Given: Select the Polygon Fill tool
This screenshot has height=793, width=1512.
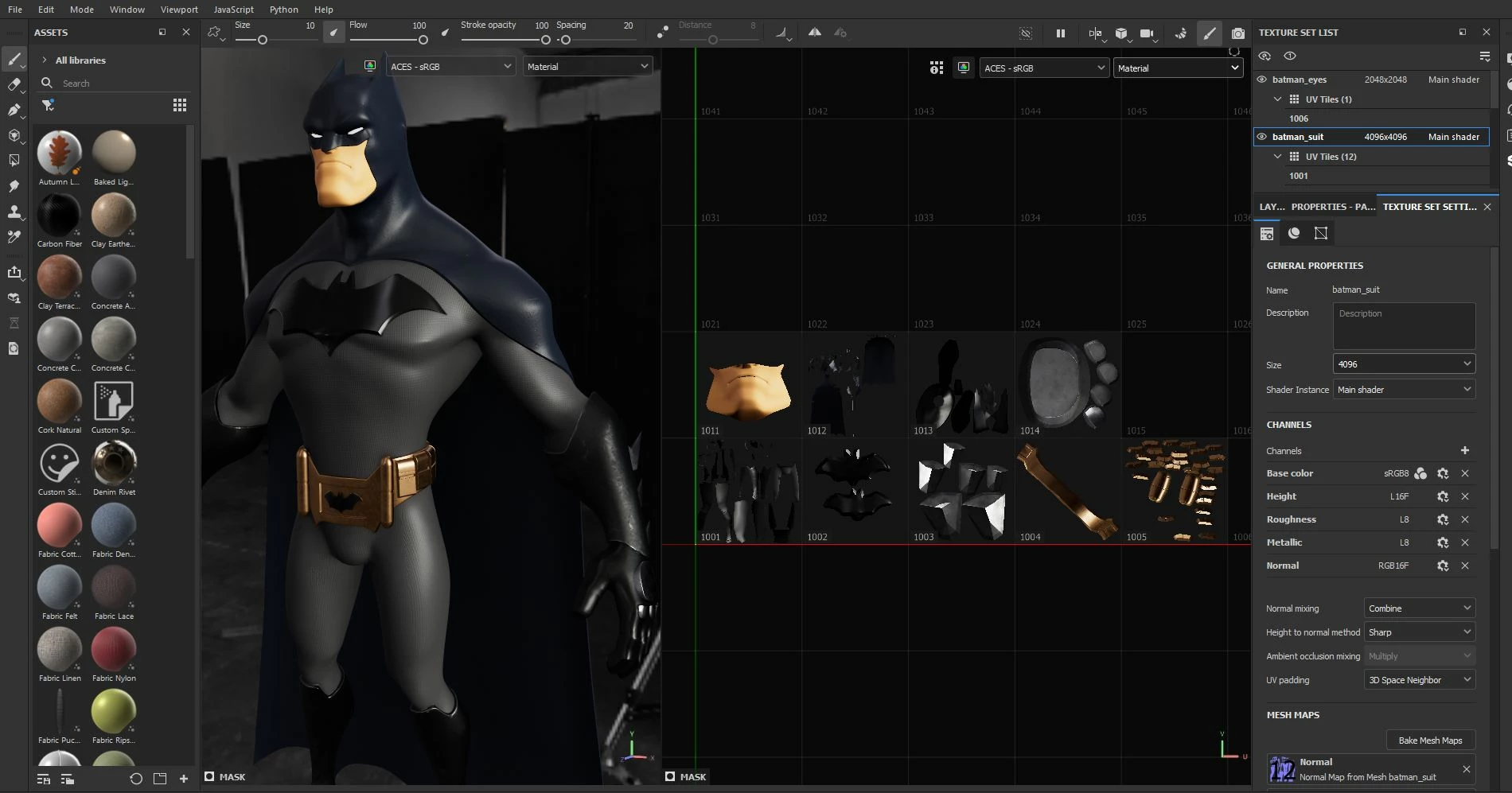Looking at the screenshot, I should click(14, 161).
